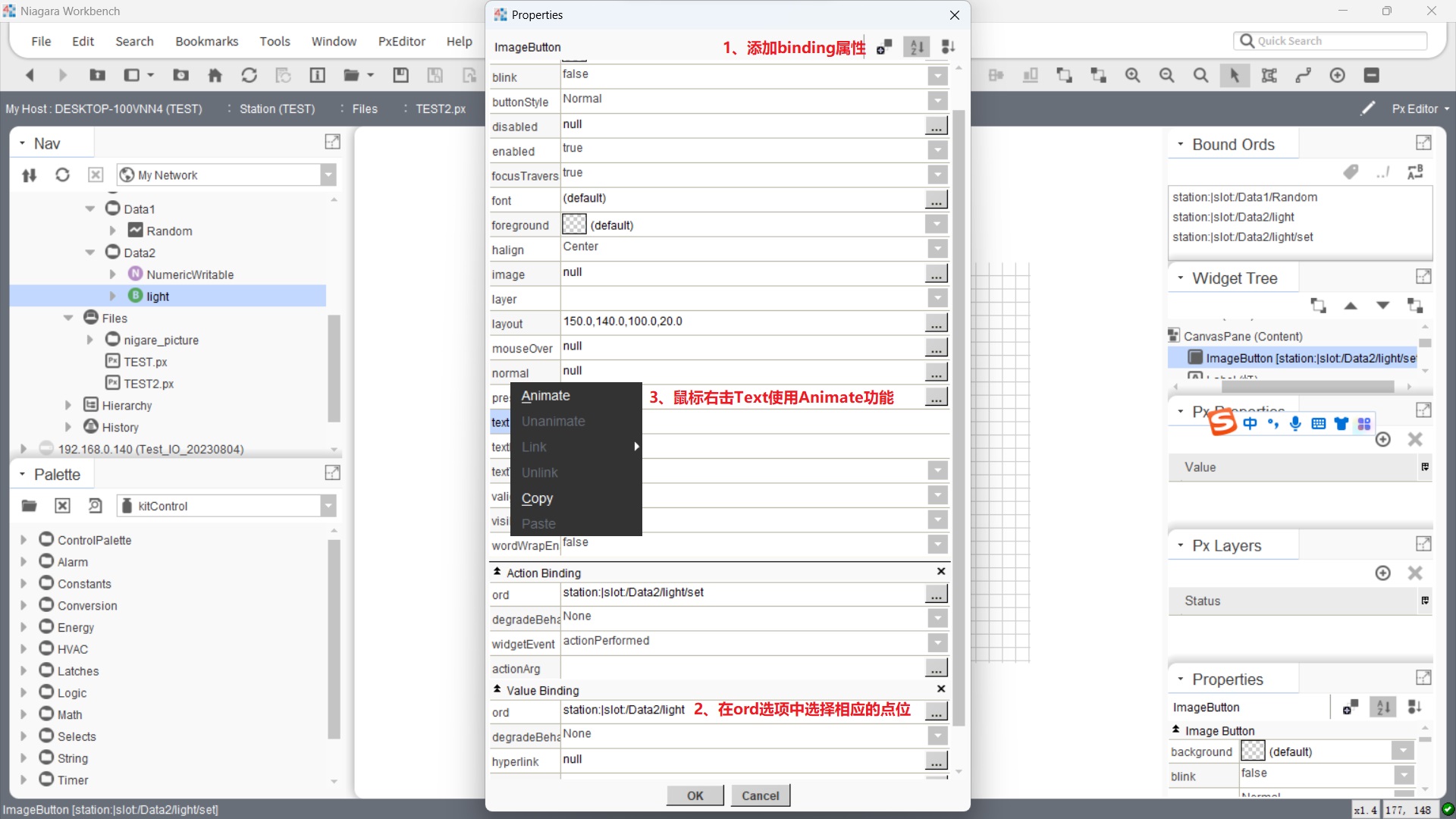Click the add binding icon in Properties dialog

click(x=884, y=47)
